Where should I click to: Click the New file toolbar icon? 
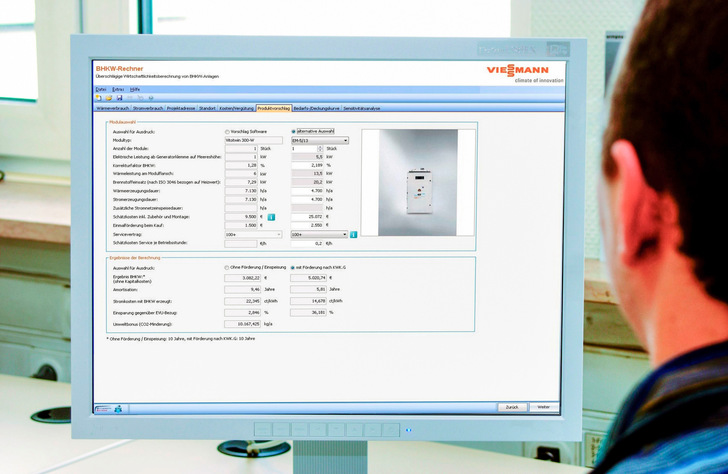pyautogui.click(x=98, y=98)
